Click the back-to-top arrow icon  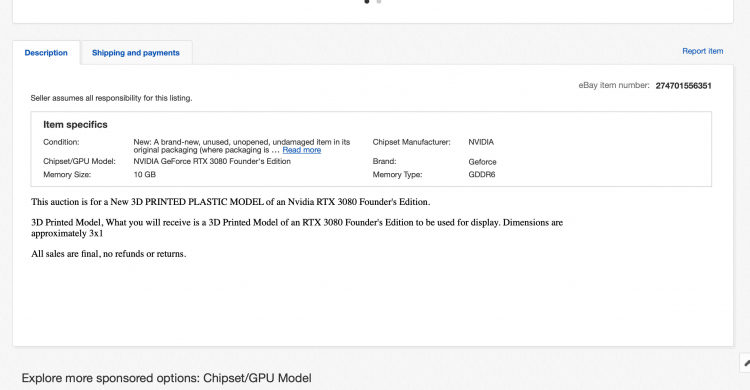[745, 363]
